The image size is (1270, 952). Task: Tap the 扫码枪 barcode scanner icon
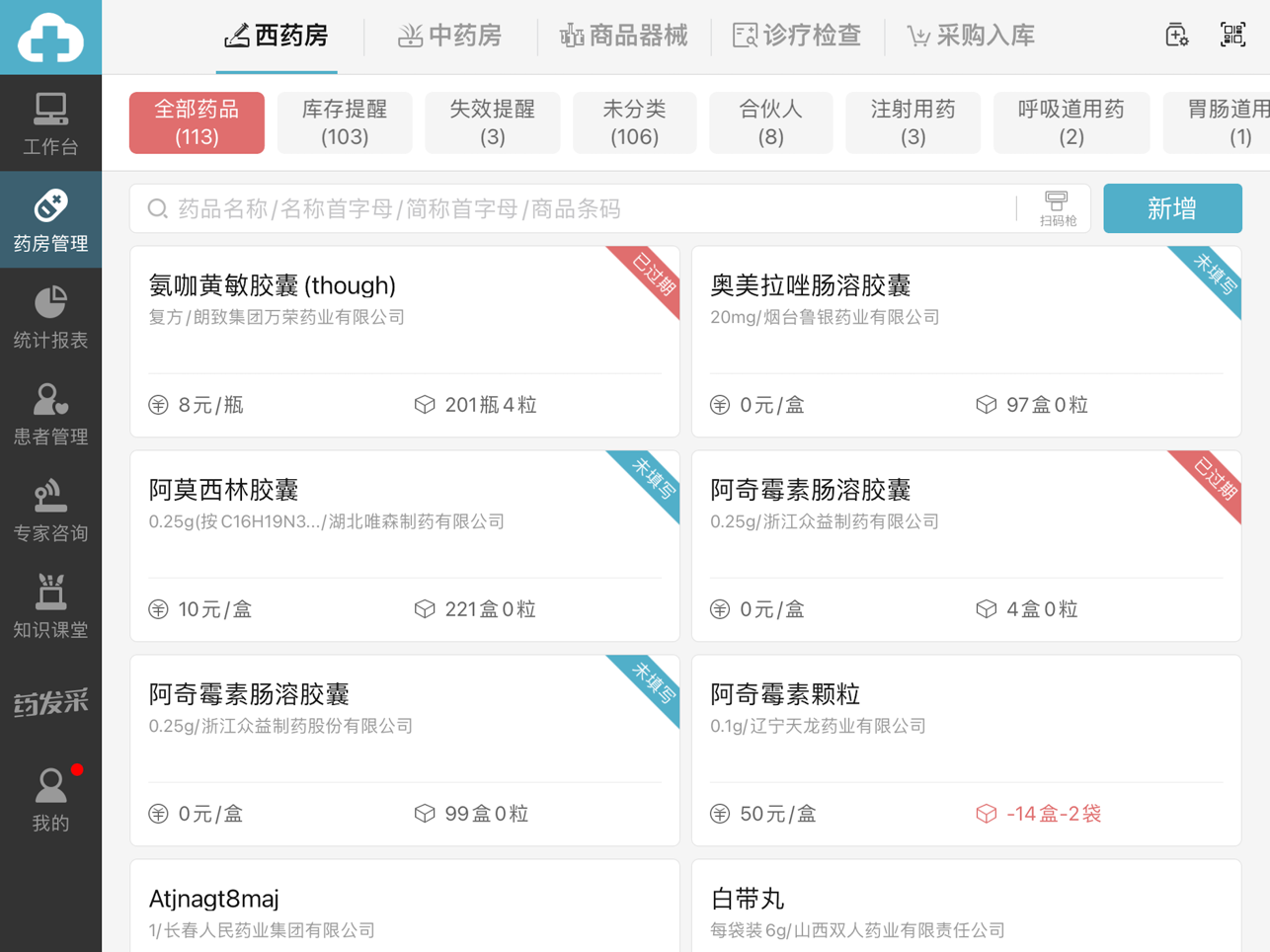(1057, 208)
